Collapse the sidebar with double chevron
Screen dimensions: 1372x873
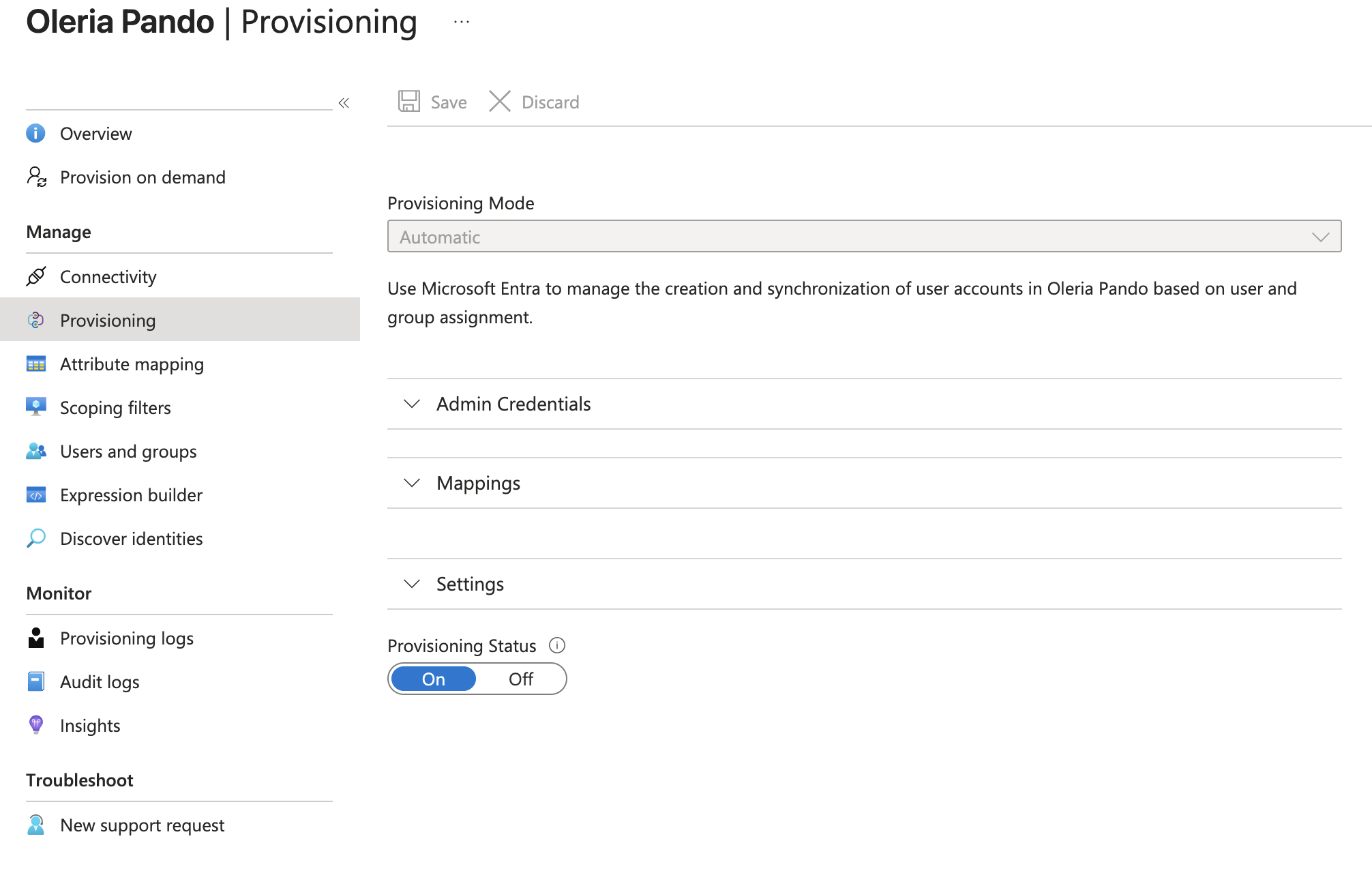344,103
